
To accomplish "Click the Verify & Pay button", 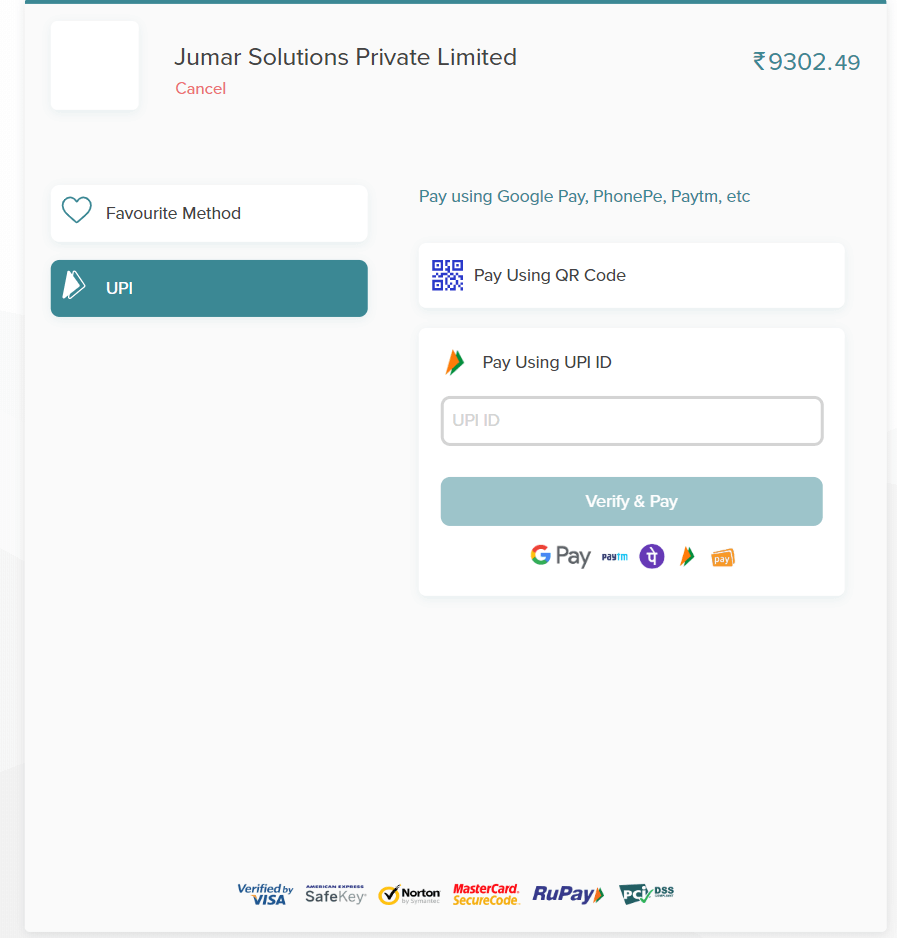I will point(631,501).
